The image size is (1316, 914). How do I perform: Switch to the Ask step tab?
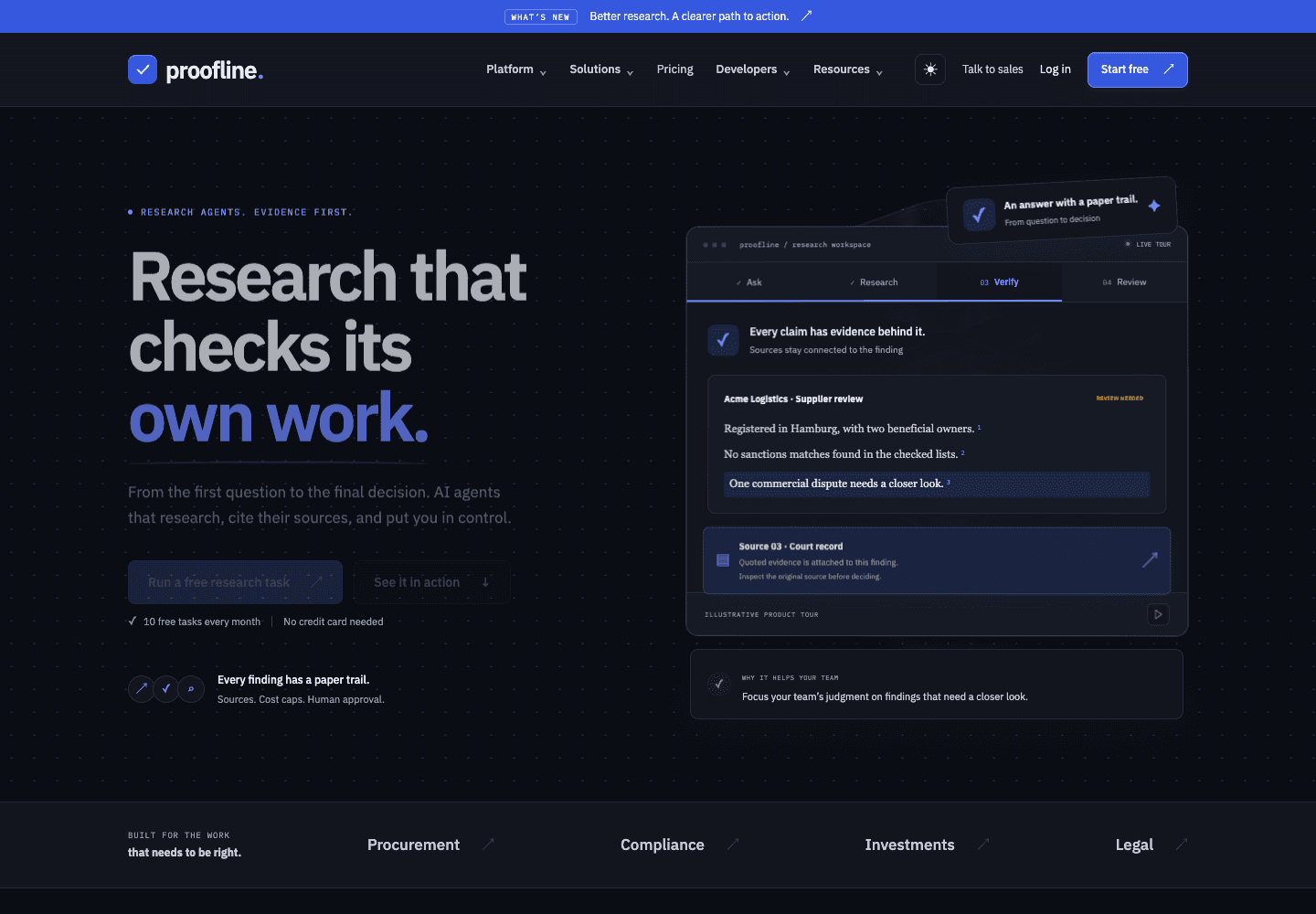tap(749, 282)
